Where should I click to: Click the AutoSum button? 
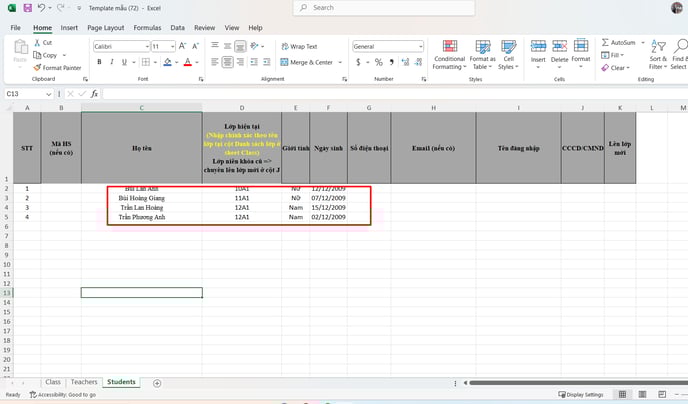tap(619, 43)
